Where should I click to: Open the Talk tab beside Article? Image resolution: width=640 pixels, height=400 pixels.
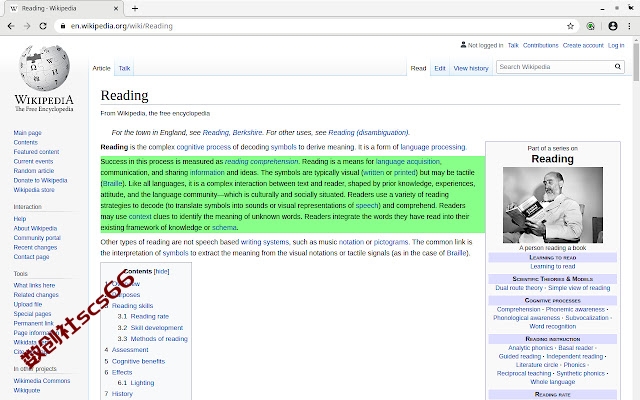(x=124, y=68)
